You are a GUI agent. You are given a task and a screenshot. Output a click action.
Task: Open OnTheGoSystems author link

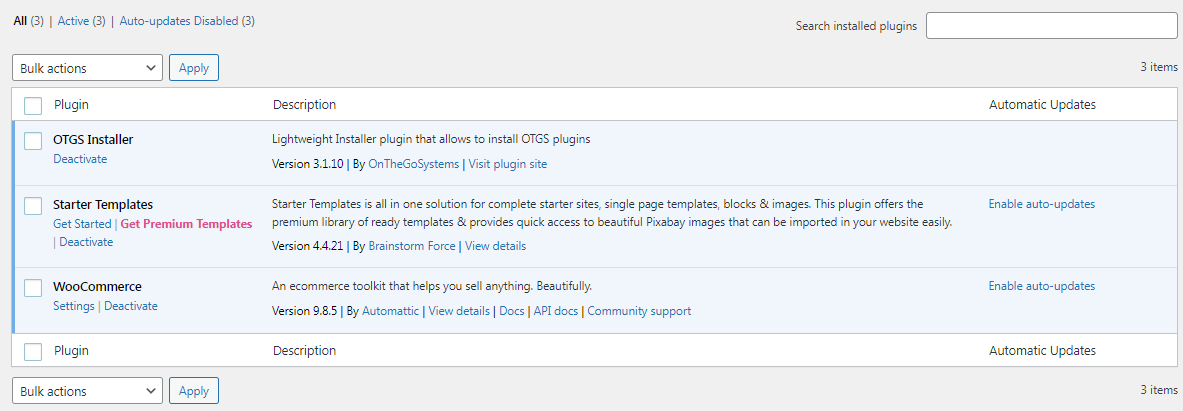[413, 164]
